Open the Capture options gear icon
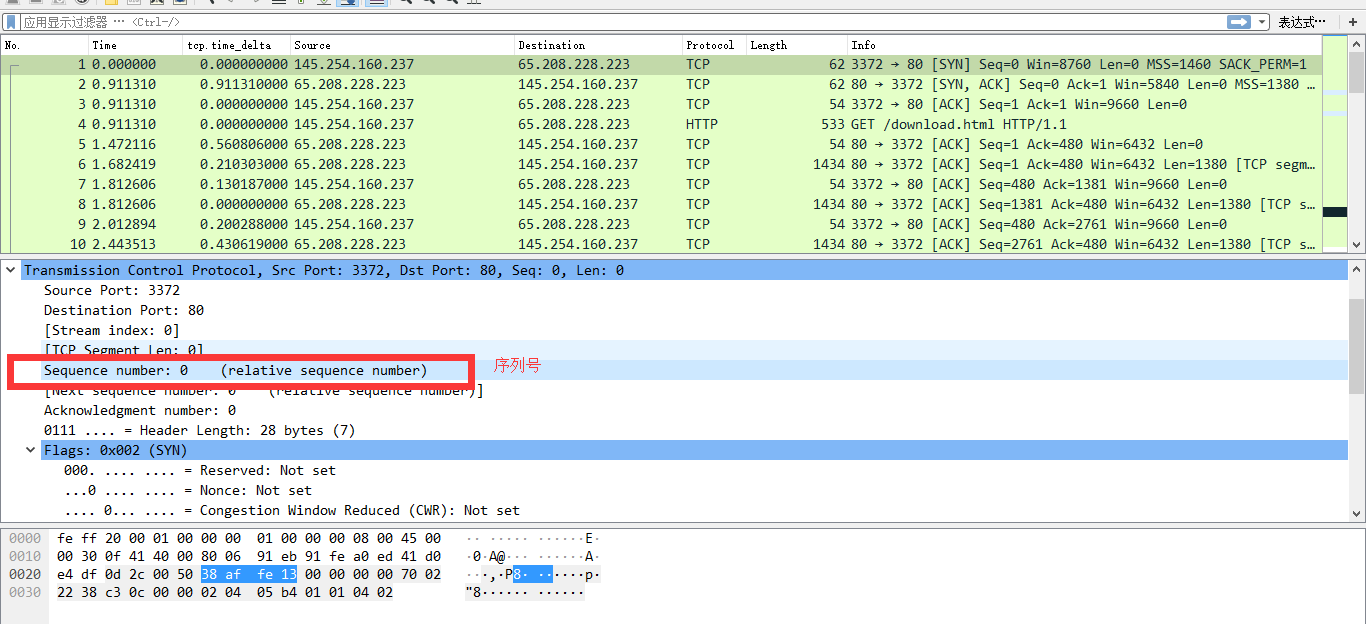This screenshot has height=624, width=1366. [80, 3]
